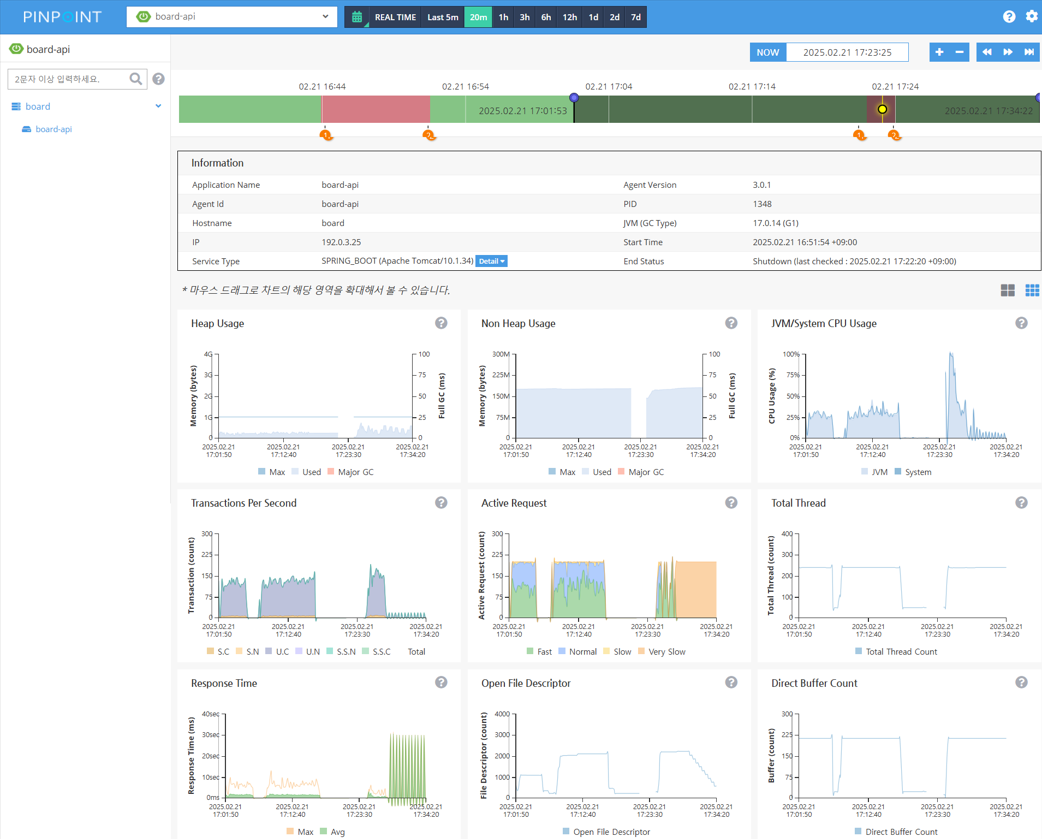Viewport: 1042px width, 839px height.
Task: Zoom in timeline with plus button
Action: 939,52
